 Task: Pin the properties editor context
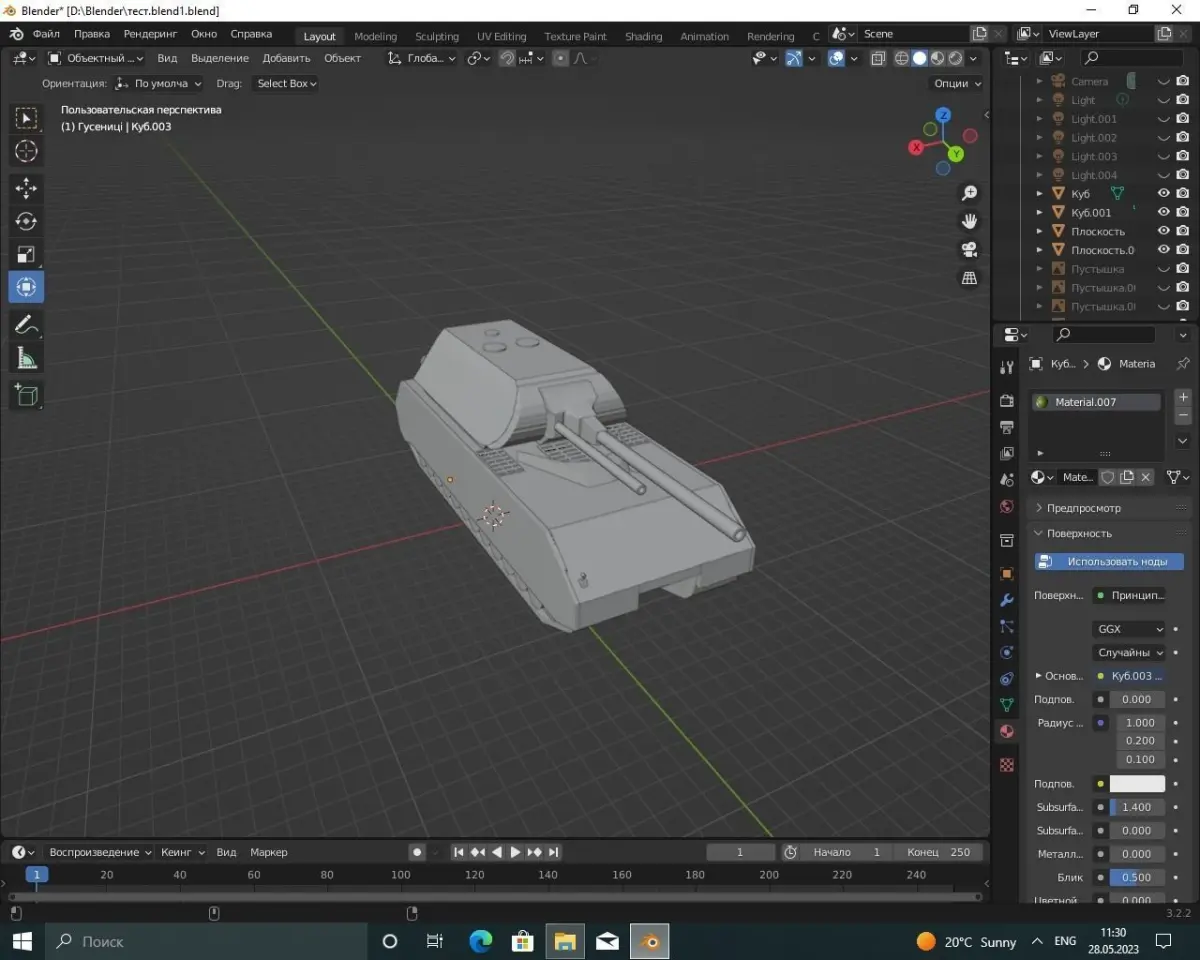(x=1183, y=363)
